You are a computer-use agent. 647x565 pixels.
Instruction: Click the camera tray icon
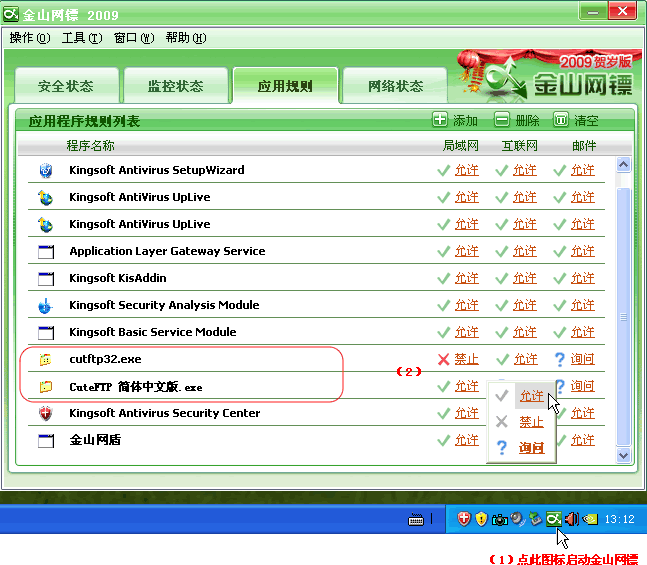(x=500, y=520)
